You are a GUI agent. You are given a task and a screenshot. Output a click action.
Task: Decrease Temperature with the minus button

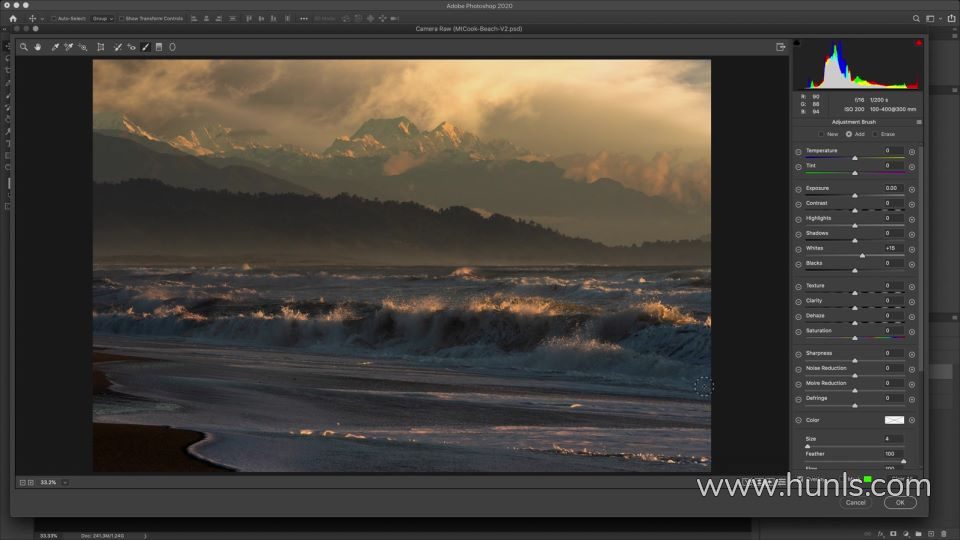tap(798, 151)
